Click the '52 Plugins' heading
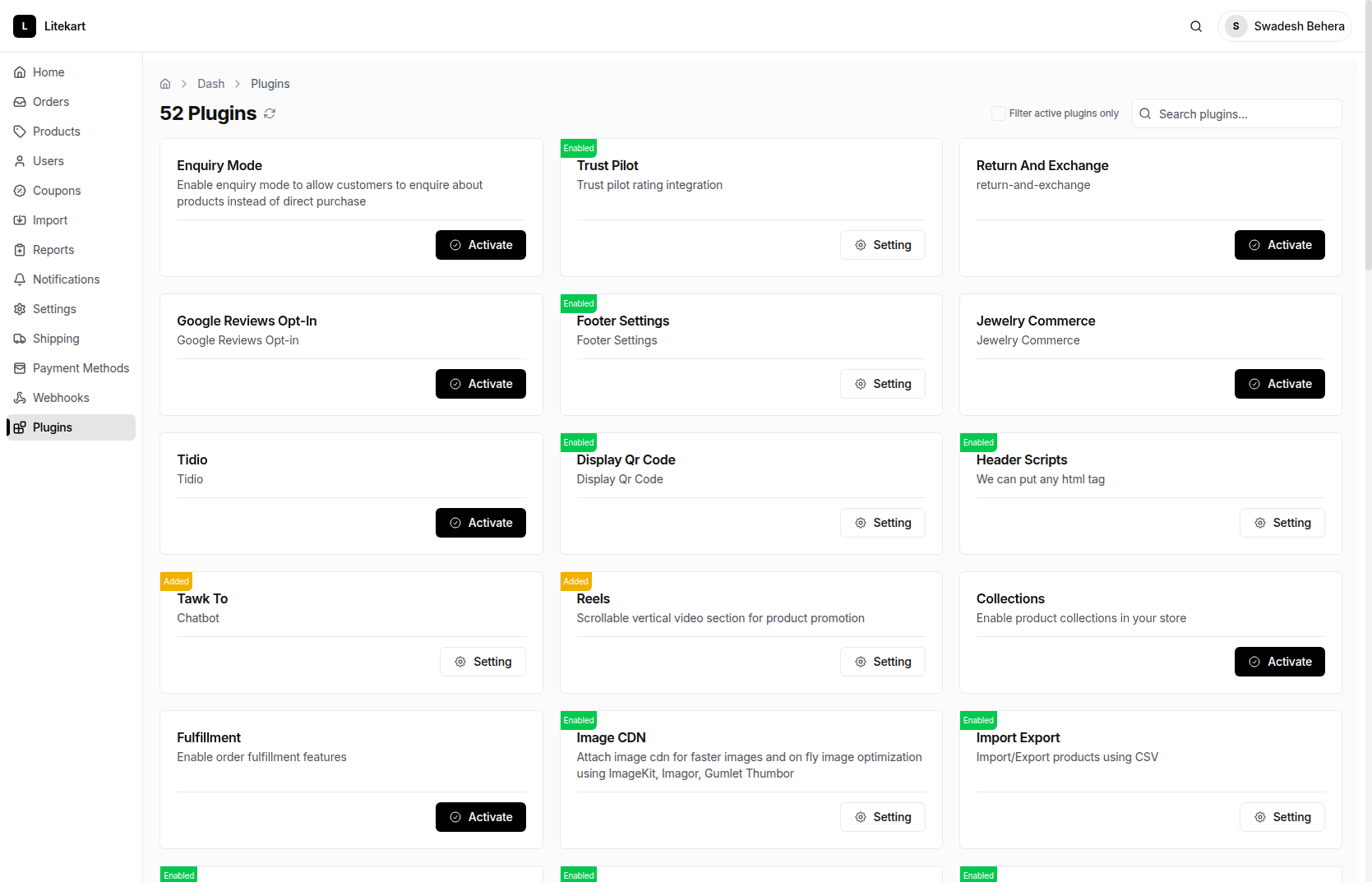 pos(208,113)
